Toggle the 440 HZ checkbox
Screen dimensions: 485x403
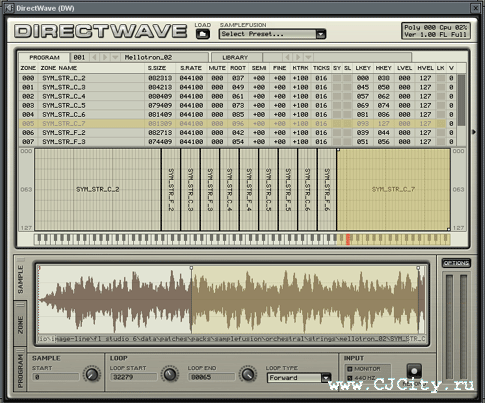350,378
